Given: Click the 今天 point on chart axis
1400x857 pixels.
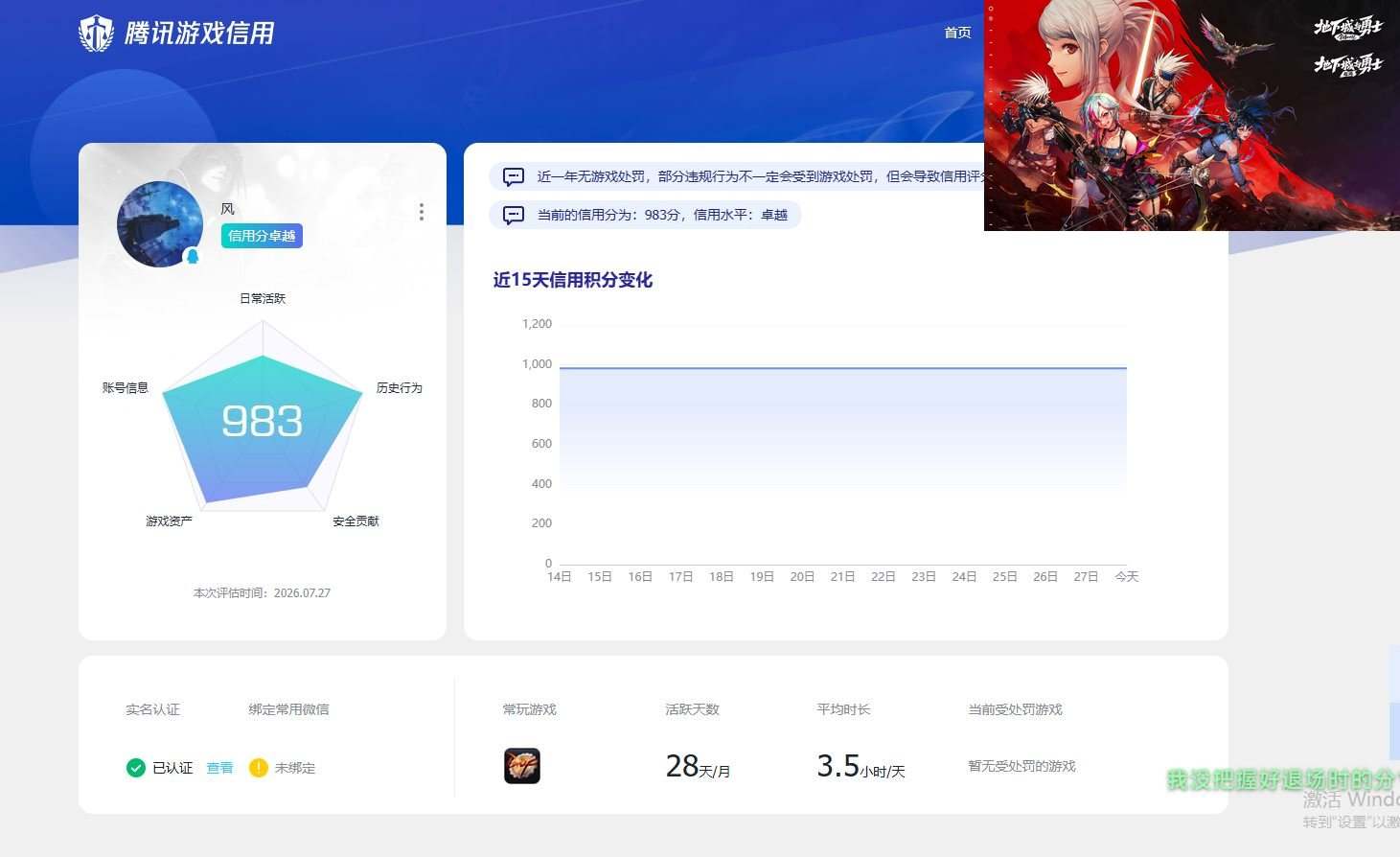Looking at the screenshot, I should (1127, 576).
